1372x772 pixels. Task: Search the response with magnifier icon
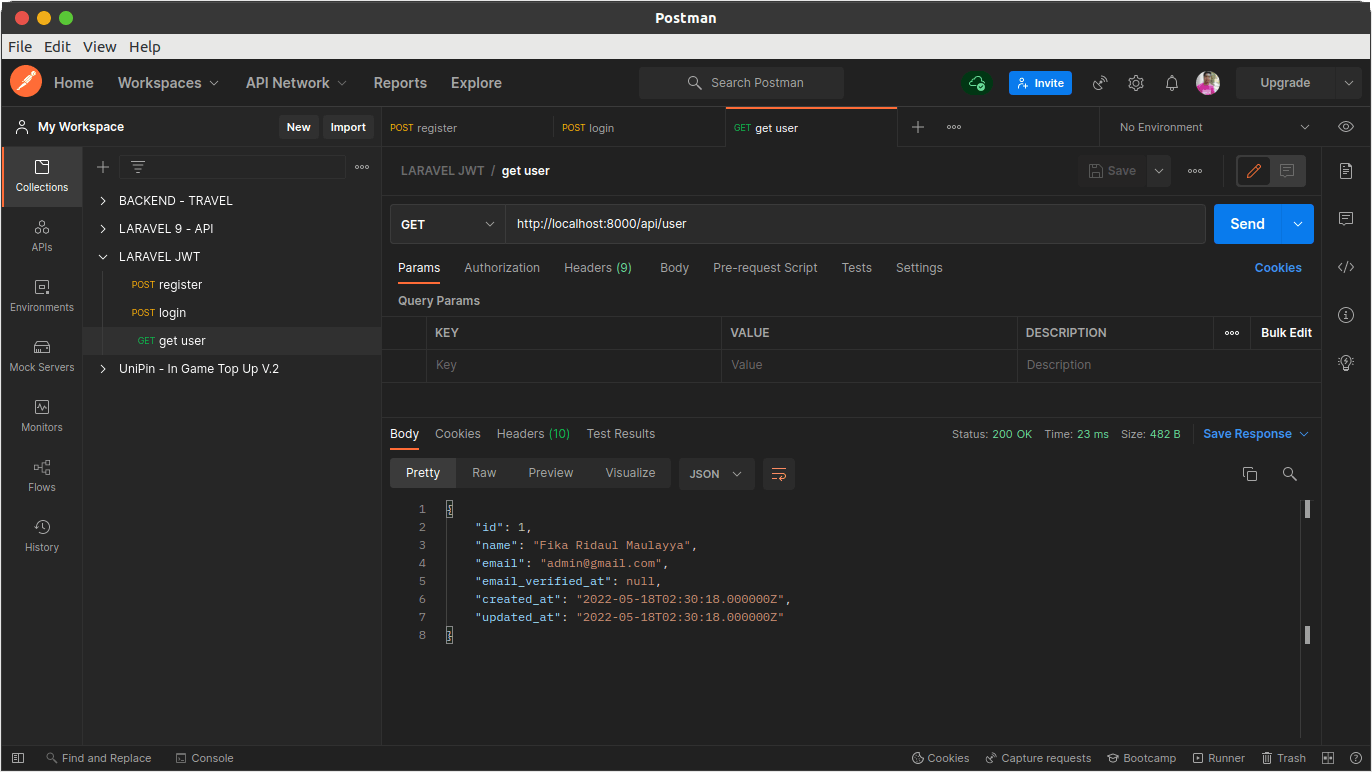point(1290,474)
